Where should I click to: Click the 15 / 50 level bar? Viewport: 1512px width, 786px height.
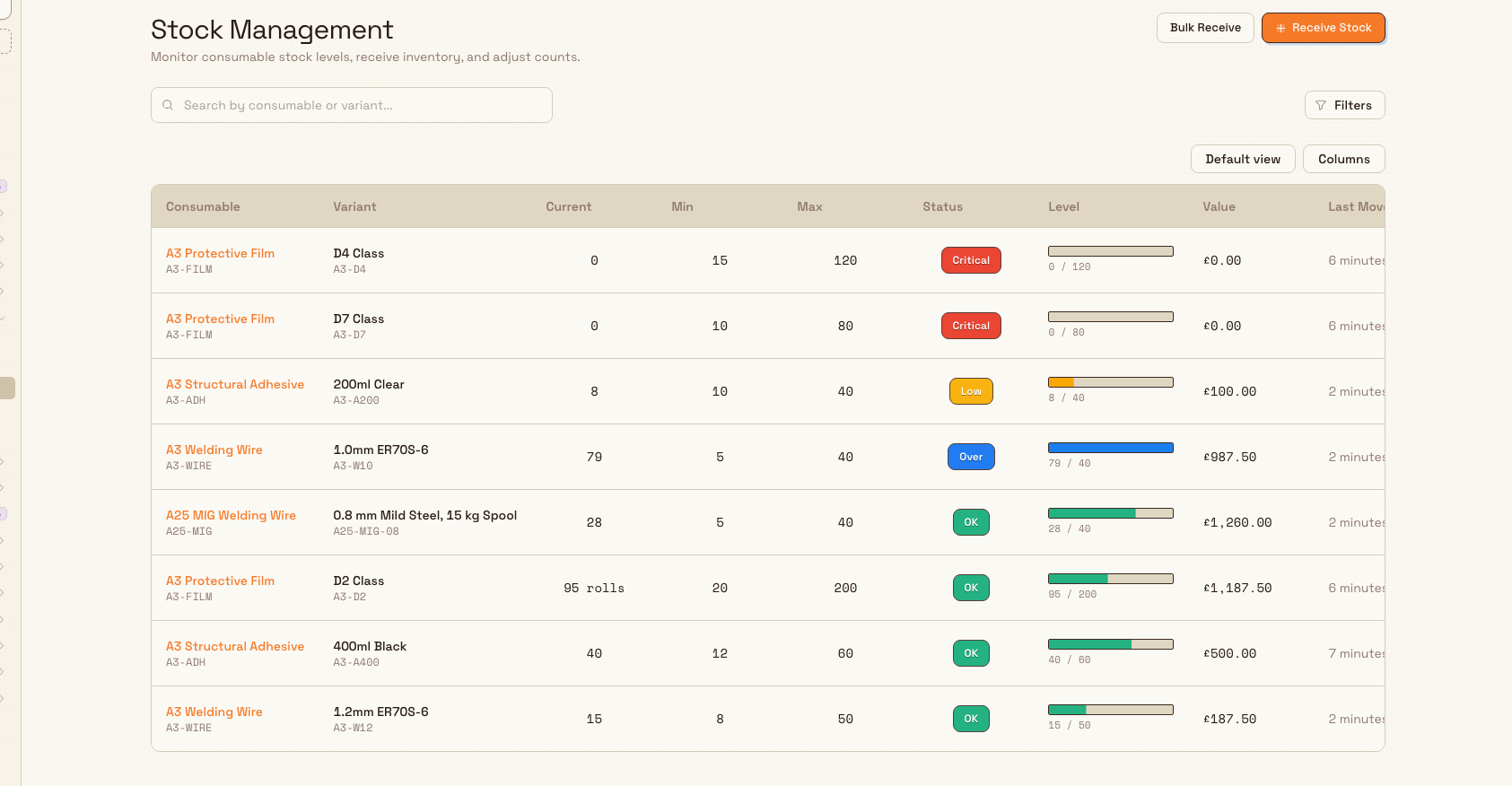(x=1111, y=710)
